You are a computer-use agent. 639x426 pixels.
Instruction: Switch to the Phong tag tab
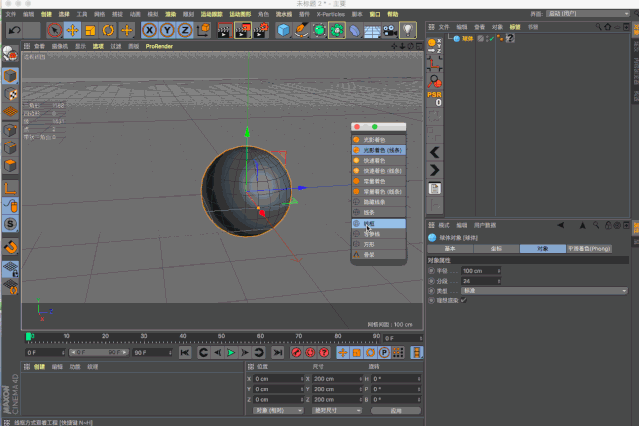click(589, 249)
